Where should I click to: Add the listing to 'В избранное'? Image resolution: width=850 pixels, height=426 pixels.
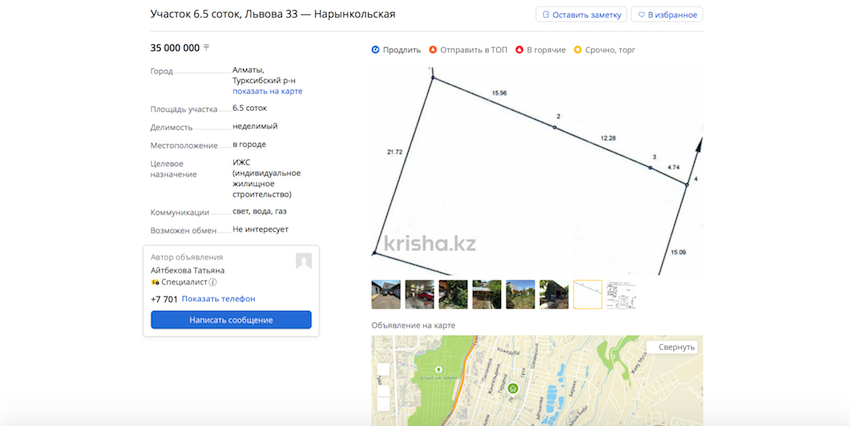coord(666,15)
